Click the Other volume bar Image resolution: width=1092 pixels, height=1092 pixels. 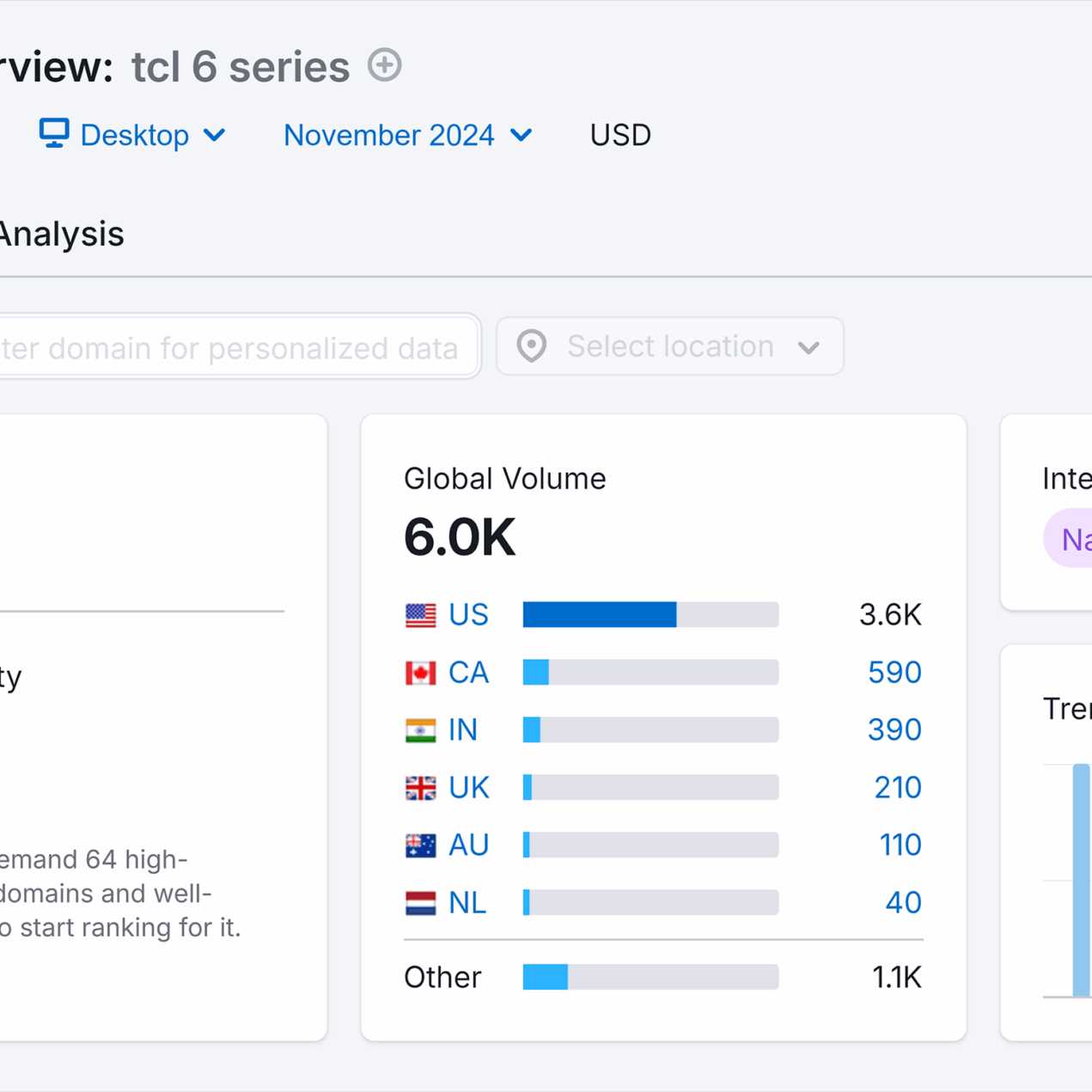pos(650,977)
